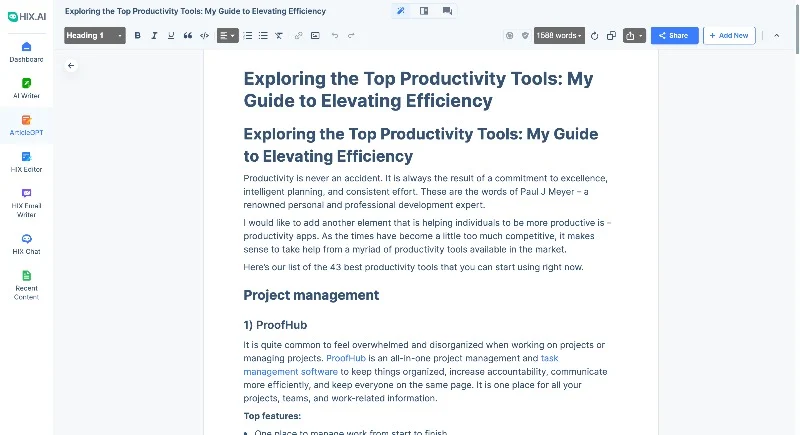Undo the last edit
This screenshot has height=435, width=800.
335,35
